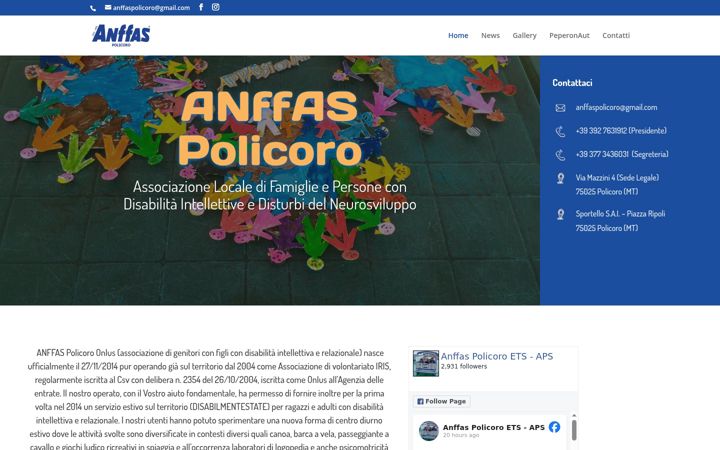Click the mail icon in Contattaci panel
The image size is (720, 450).
pos(560,108)
